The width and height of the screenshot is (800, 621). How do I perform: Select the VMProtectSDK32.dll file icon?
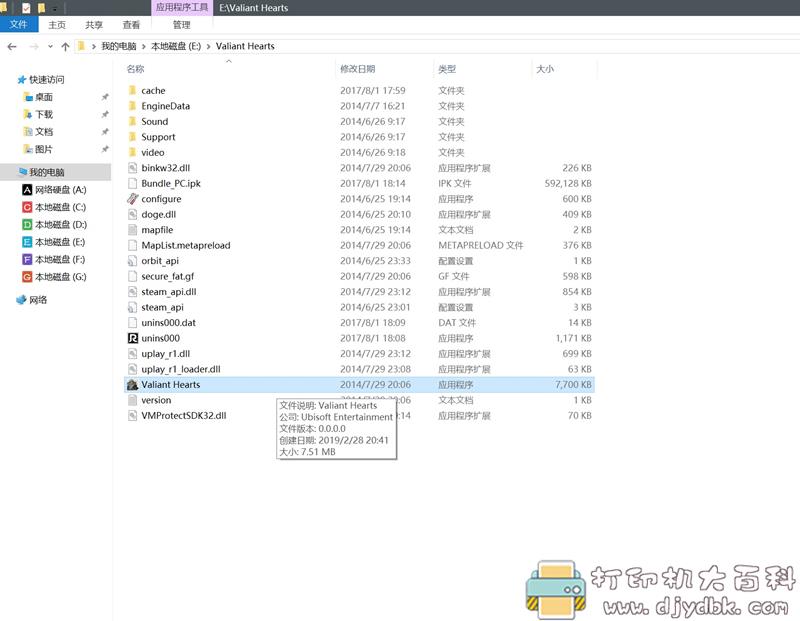[x=133, y=415]
